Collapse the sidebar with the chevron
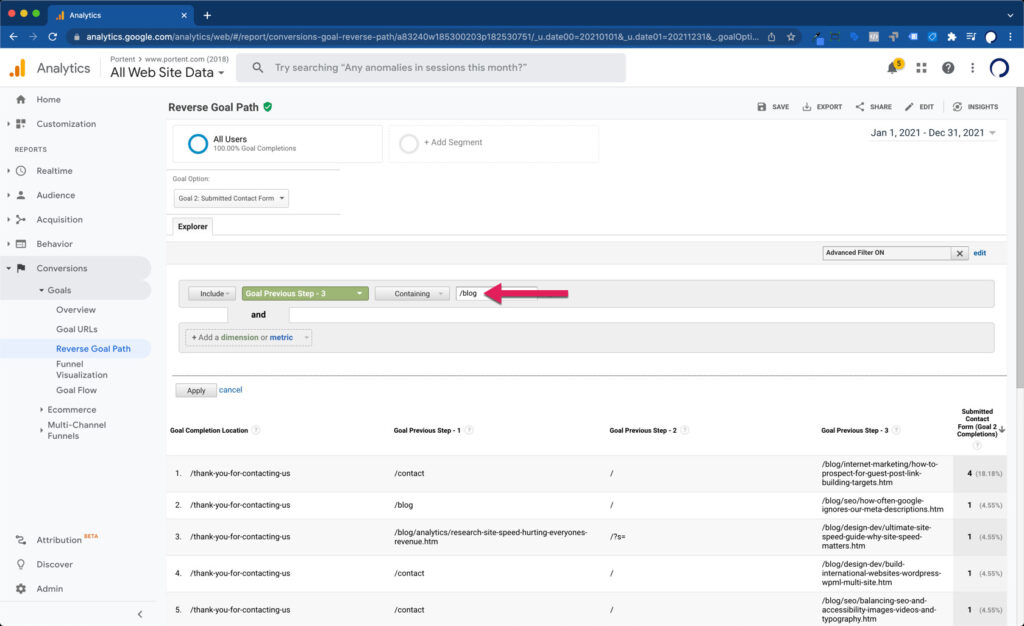 click(x=140, y=614)
